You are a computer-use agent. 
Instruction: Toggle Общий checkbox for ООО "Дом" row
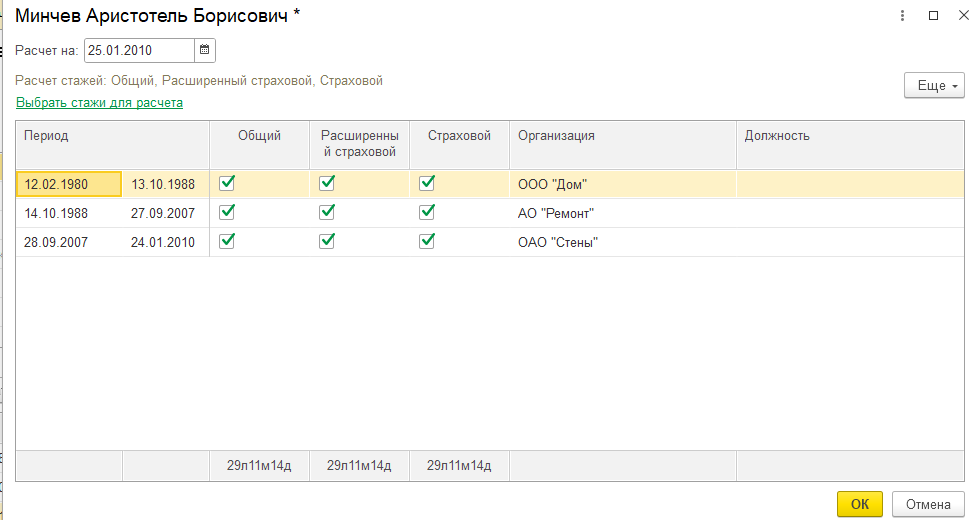227,184
